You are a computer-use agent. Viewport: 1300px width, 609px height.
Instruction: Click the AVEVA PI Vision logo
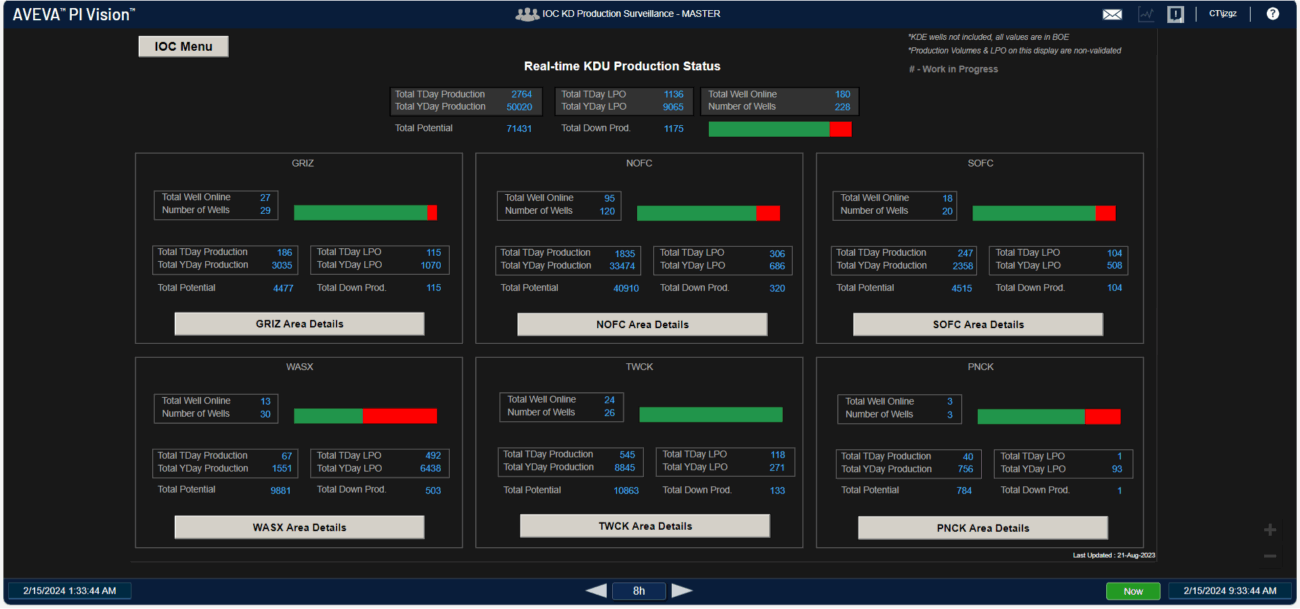pos(74,14)
